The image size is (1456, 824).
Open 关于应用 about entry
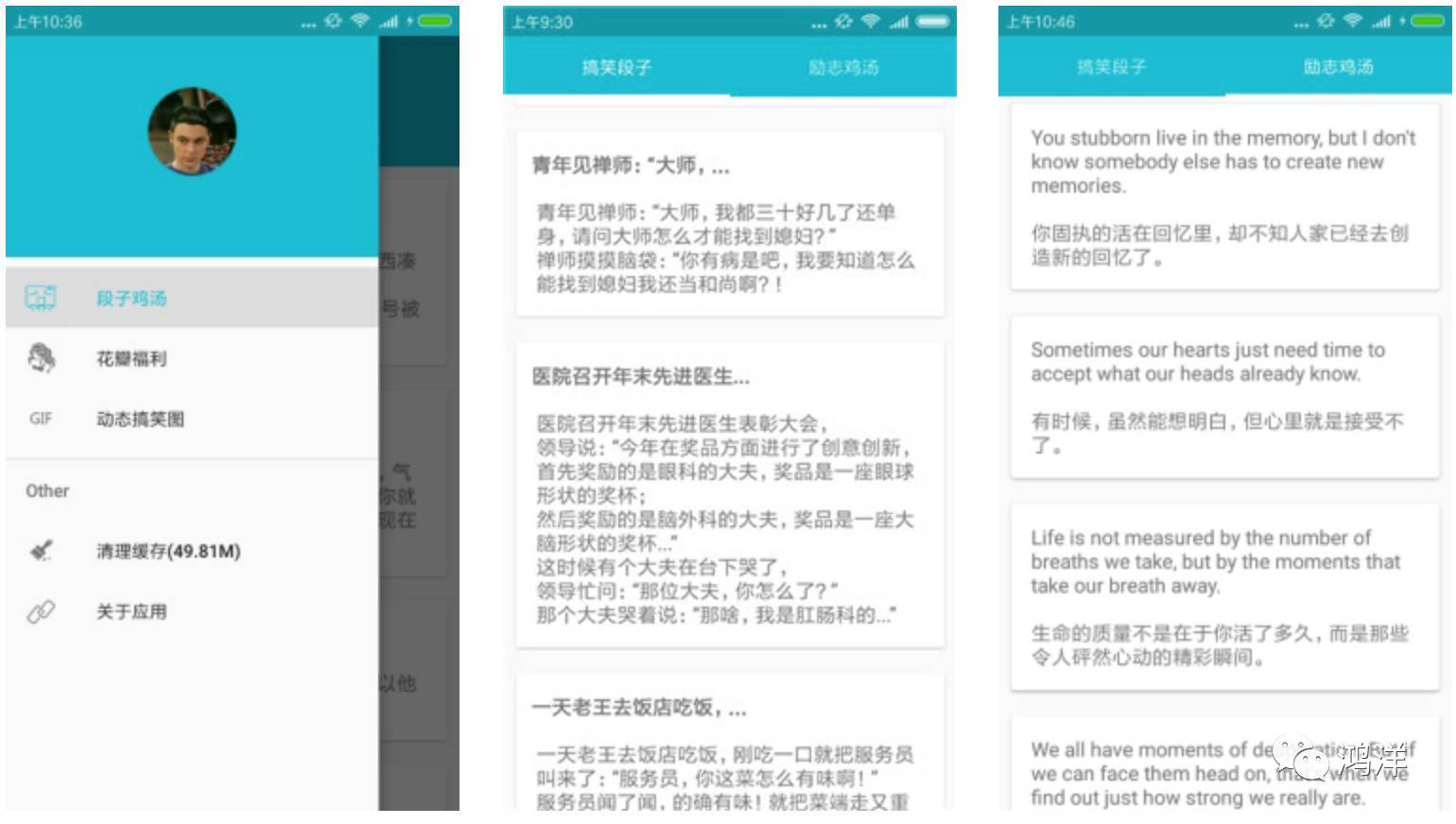(192, 611)
